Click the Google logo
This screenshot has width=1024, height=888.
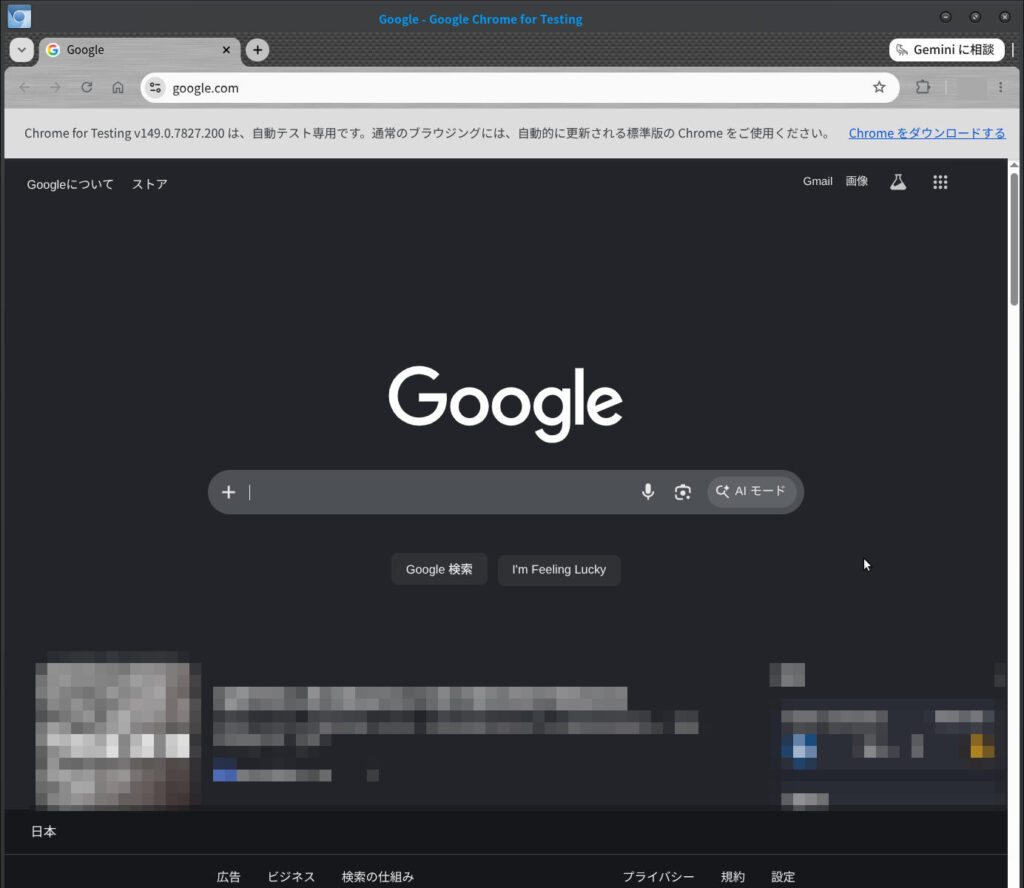(x=505, y=404)
